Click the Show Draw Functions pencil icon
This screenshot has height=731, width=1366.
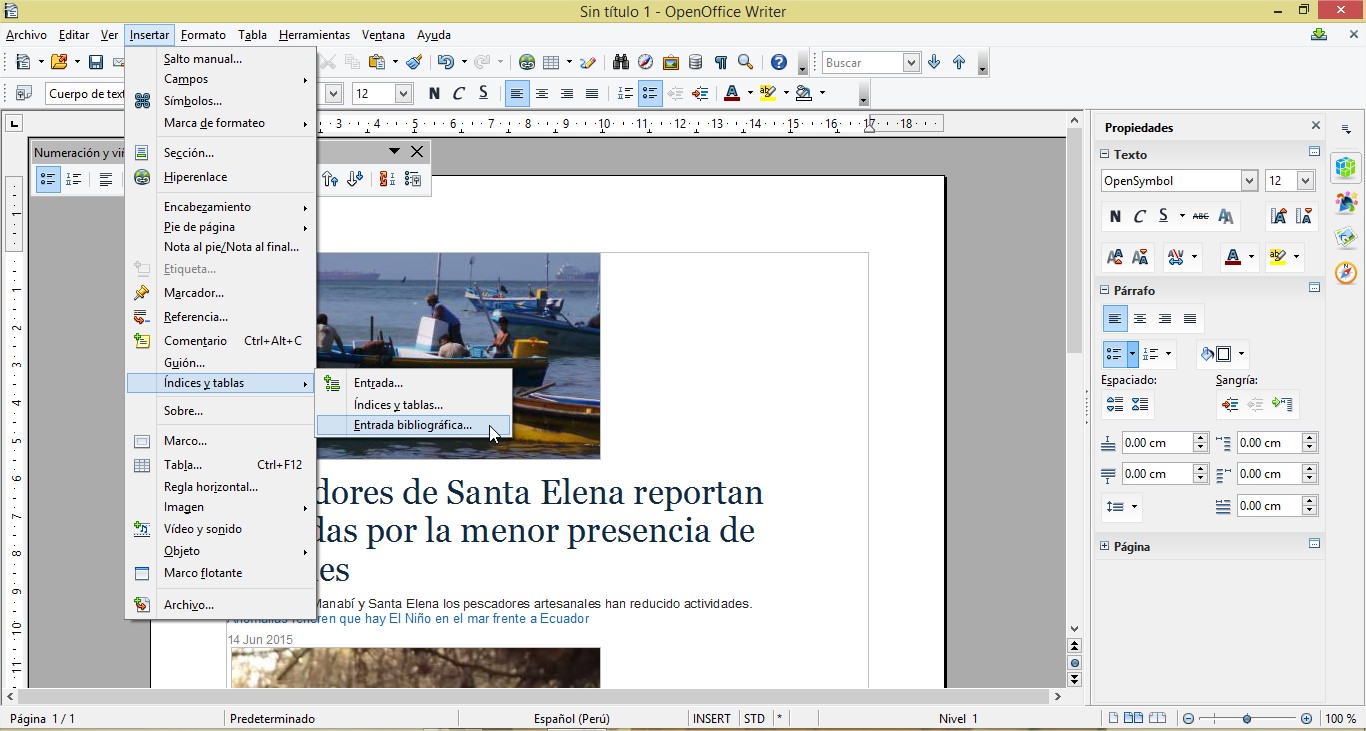[588, 62]
